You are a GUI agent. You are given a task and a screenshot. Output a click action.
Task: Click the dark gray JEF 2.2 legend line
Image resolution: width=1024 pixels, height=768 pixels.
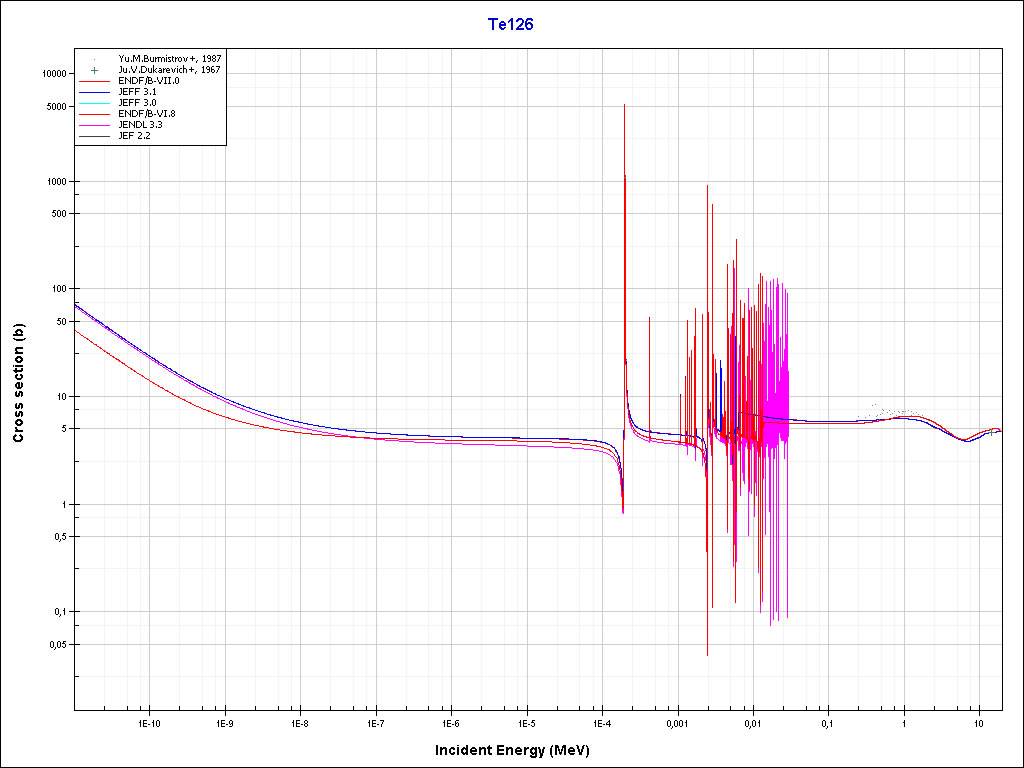coord(94,136)
